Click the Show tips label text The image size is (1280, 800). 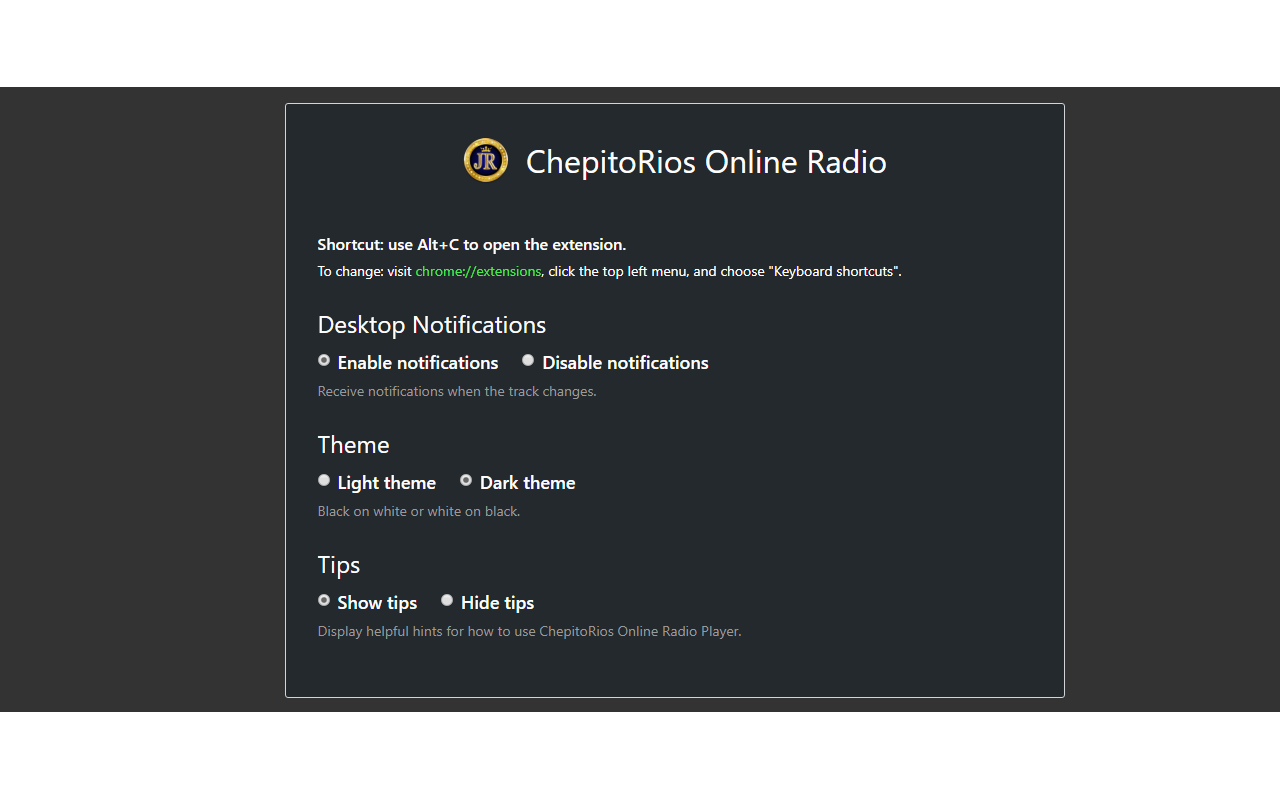[x=376, y=602]
